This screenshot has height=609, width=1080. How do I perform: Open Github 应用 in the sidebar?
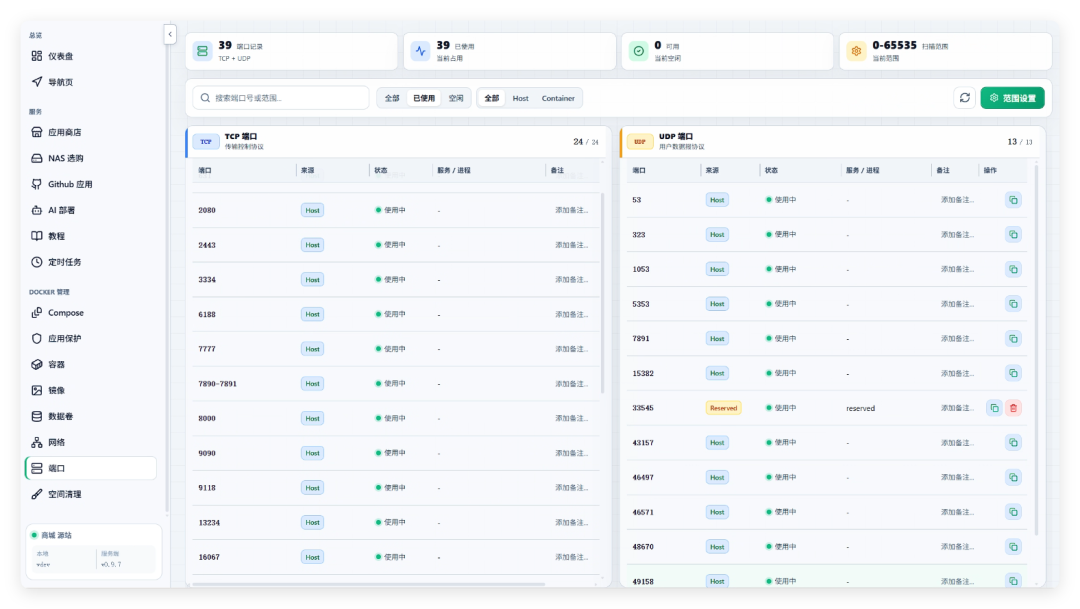tap(90, 185)
